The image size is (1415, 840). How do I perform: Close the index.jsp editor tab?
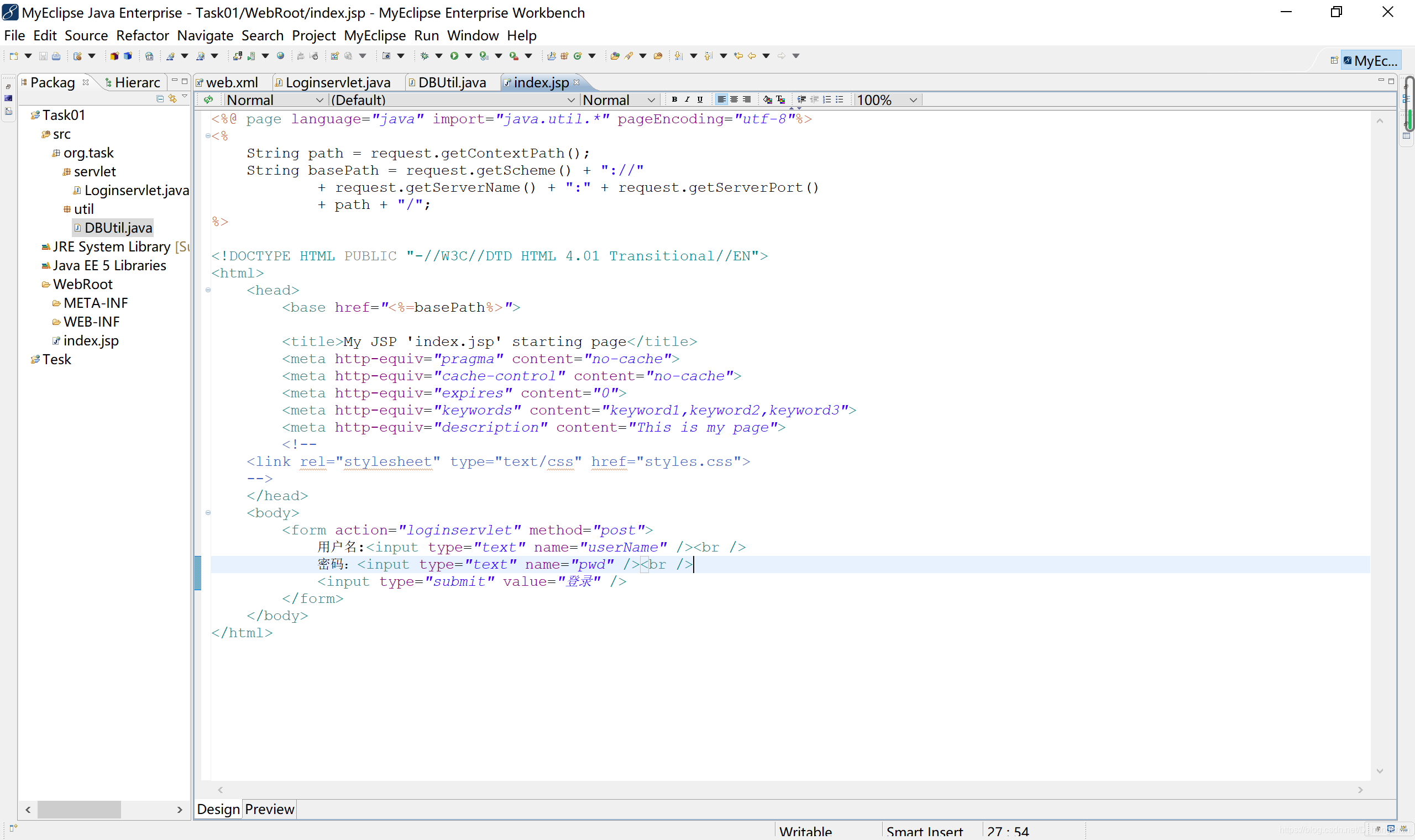(577, 82)
